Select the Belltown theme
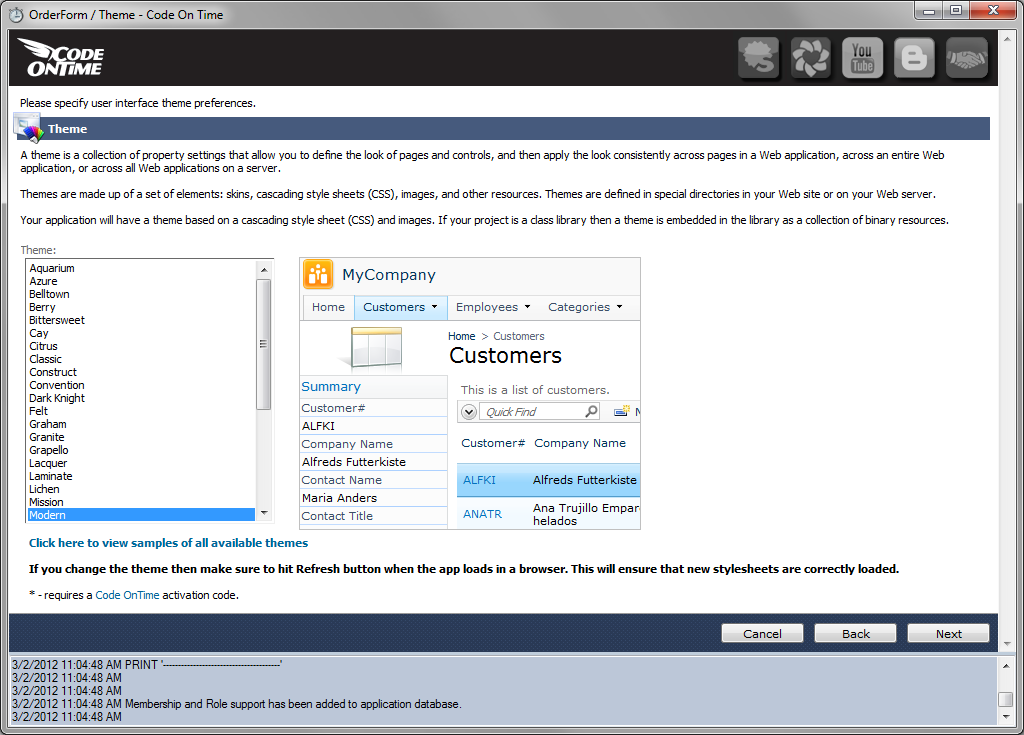 pos(140,294)
